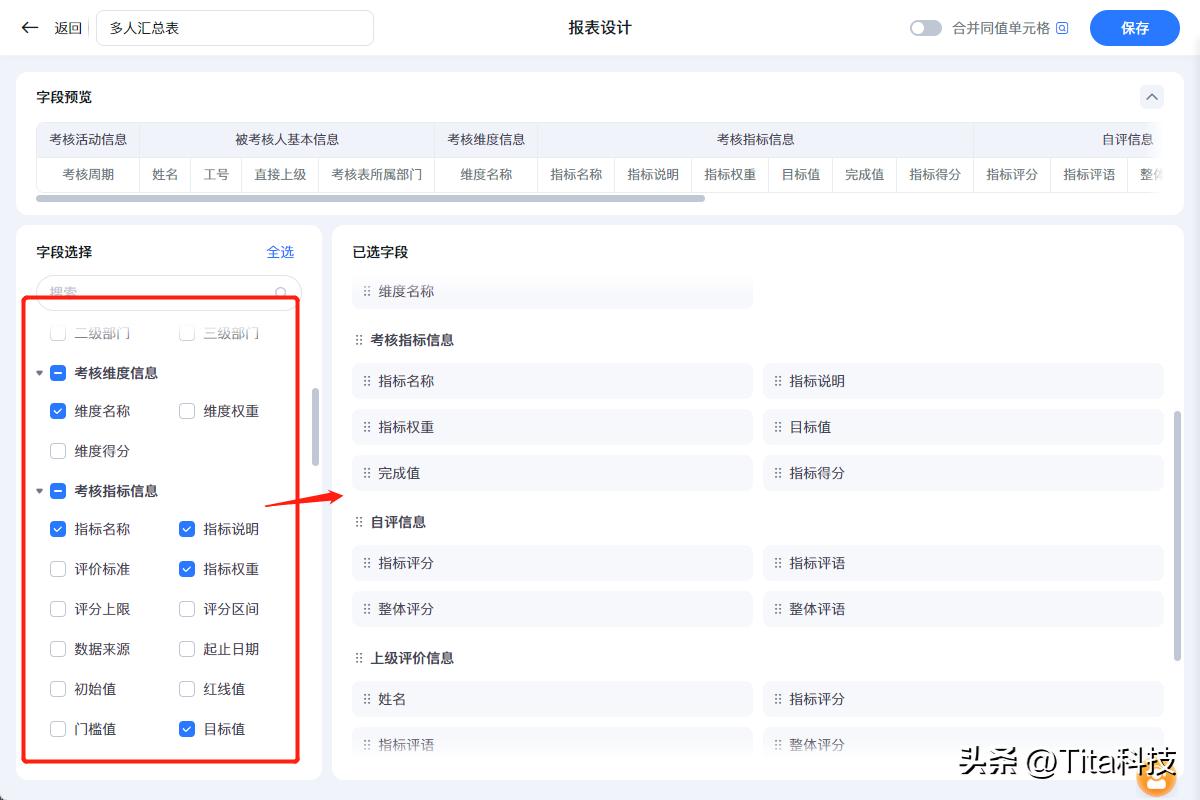Click drag handle of 上级评价信息 group
This screenshot has width=1200, height=800.
[x=359, y=658]
